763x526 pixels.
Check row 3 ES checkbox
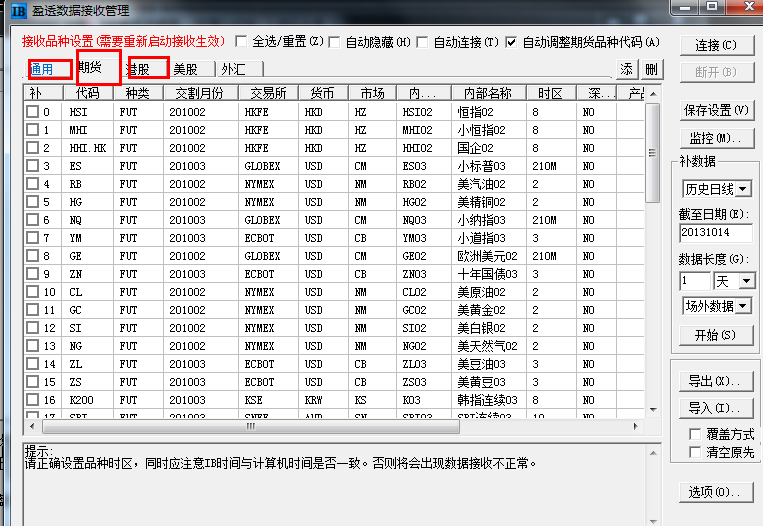point(33,166)
